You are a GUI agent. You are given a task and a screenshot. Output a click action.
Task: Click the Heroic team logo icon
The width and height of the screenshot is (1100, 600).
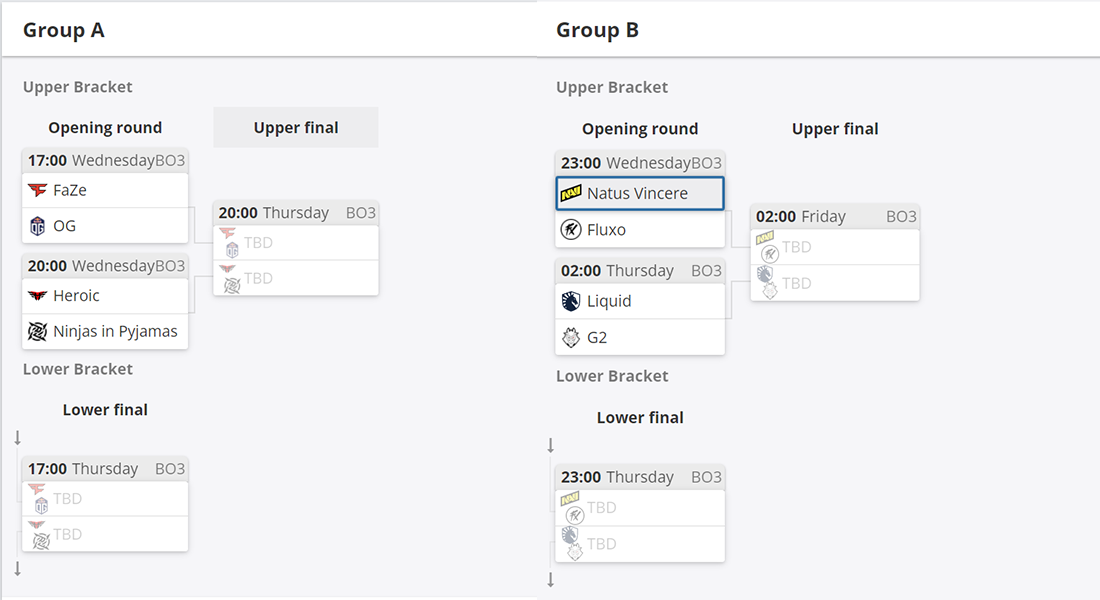[37, 295]
